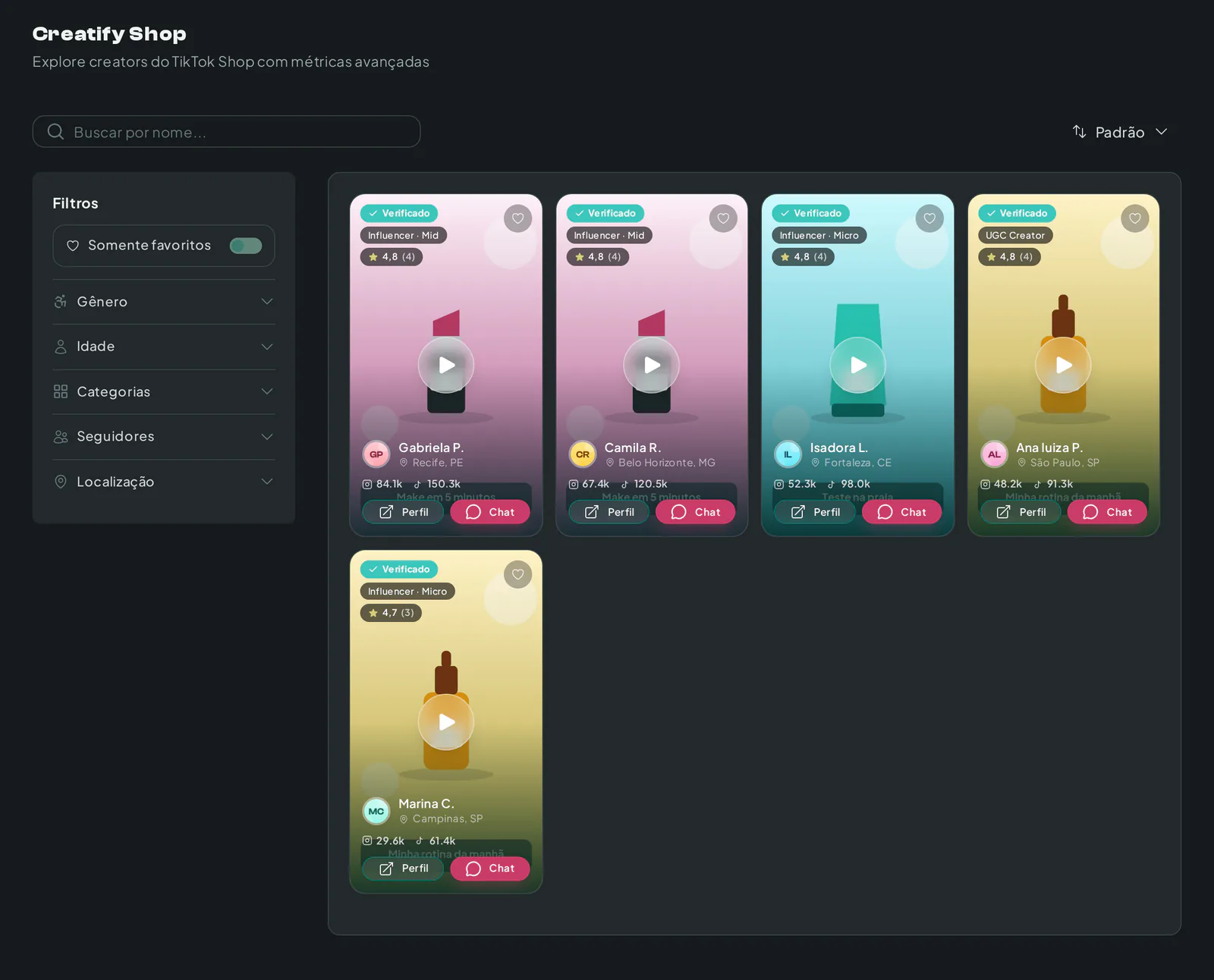This screenshot has height=980, width=1214.
Task: Click Camila R.'s location Belo Horizonte, MG
Action: tap(660, 463)
